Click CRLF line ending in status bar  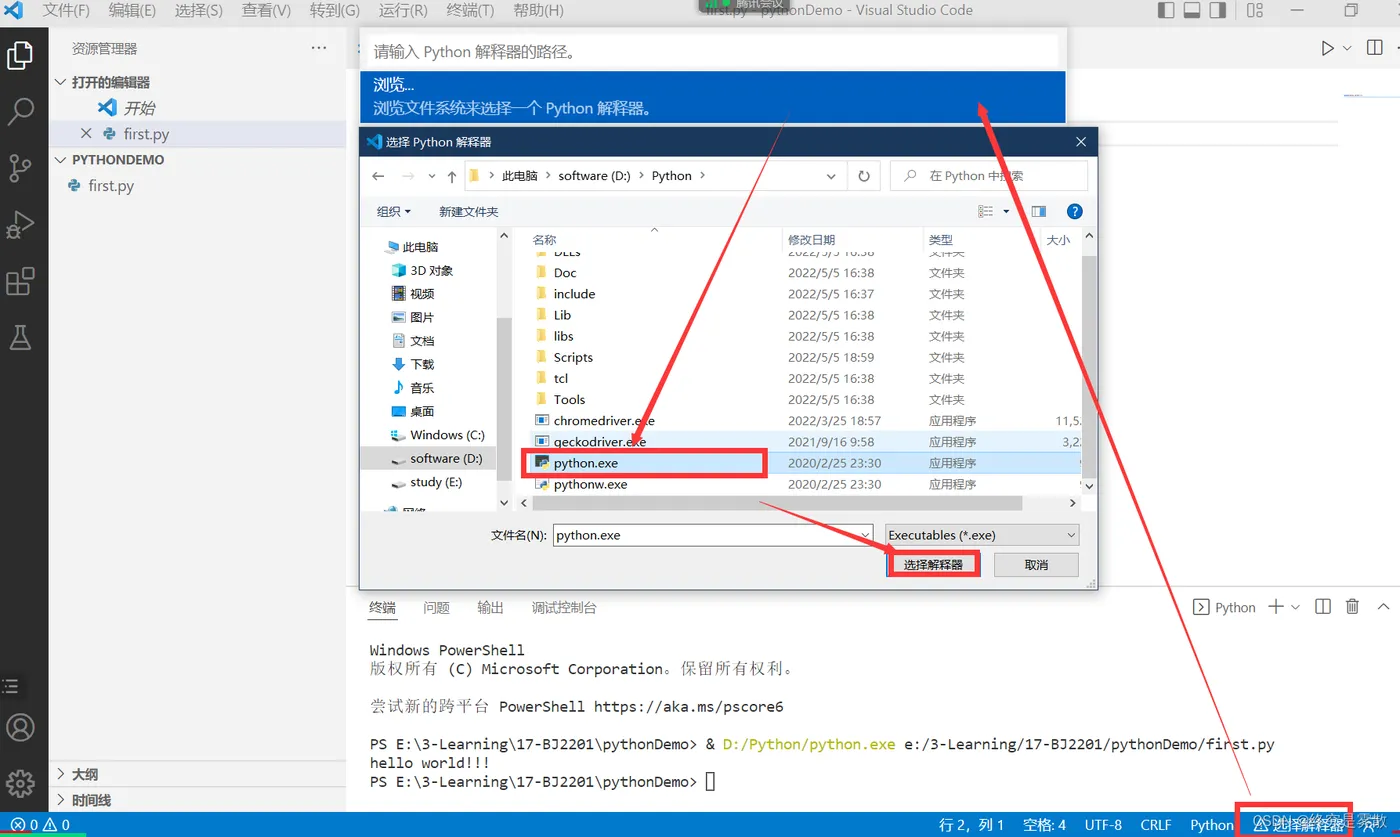(1155, 825)
